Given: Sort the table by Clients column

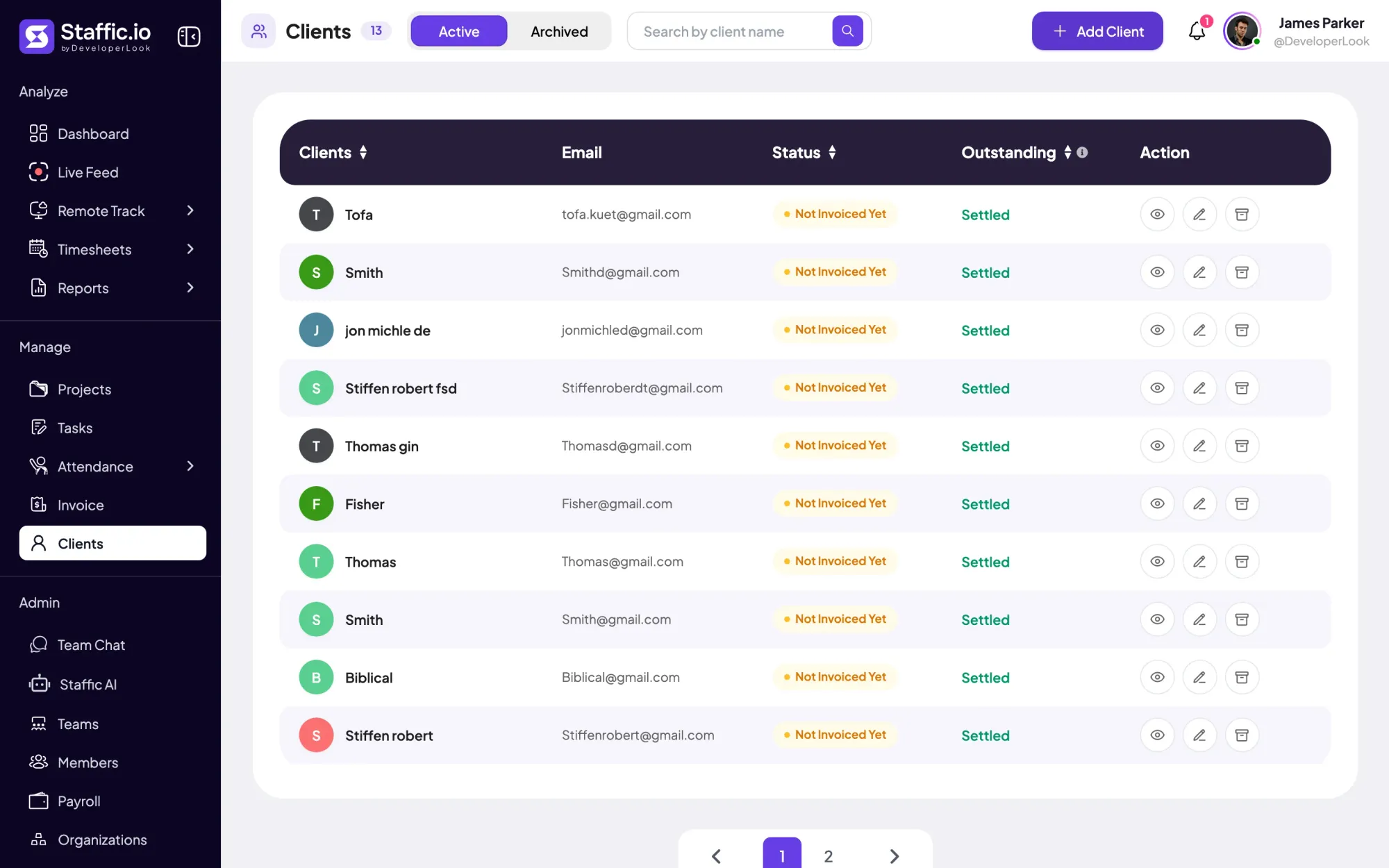Looking at the screenshot, I should (363, 152).
